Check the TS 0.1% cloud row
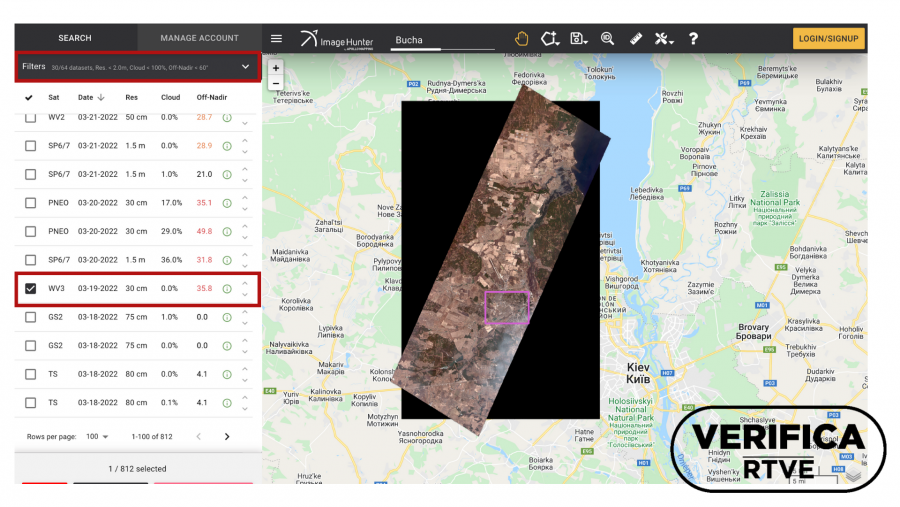 (x=30, y=402)
